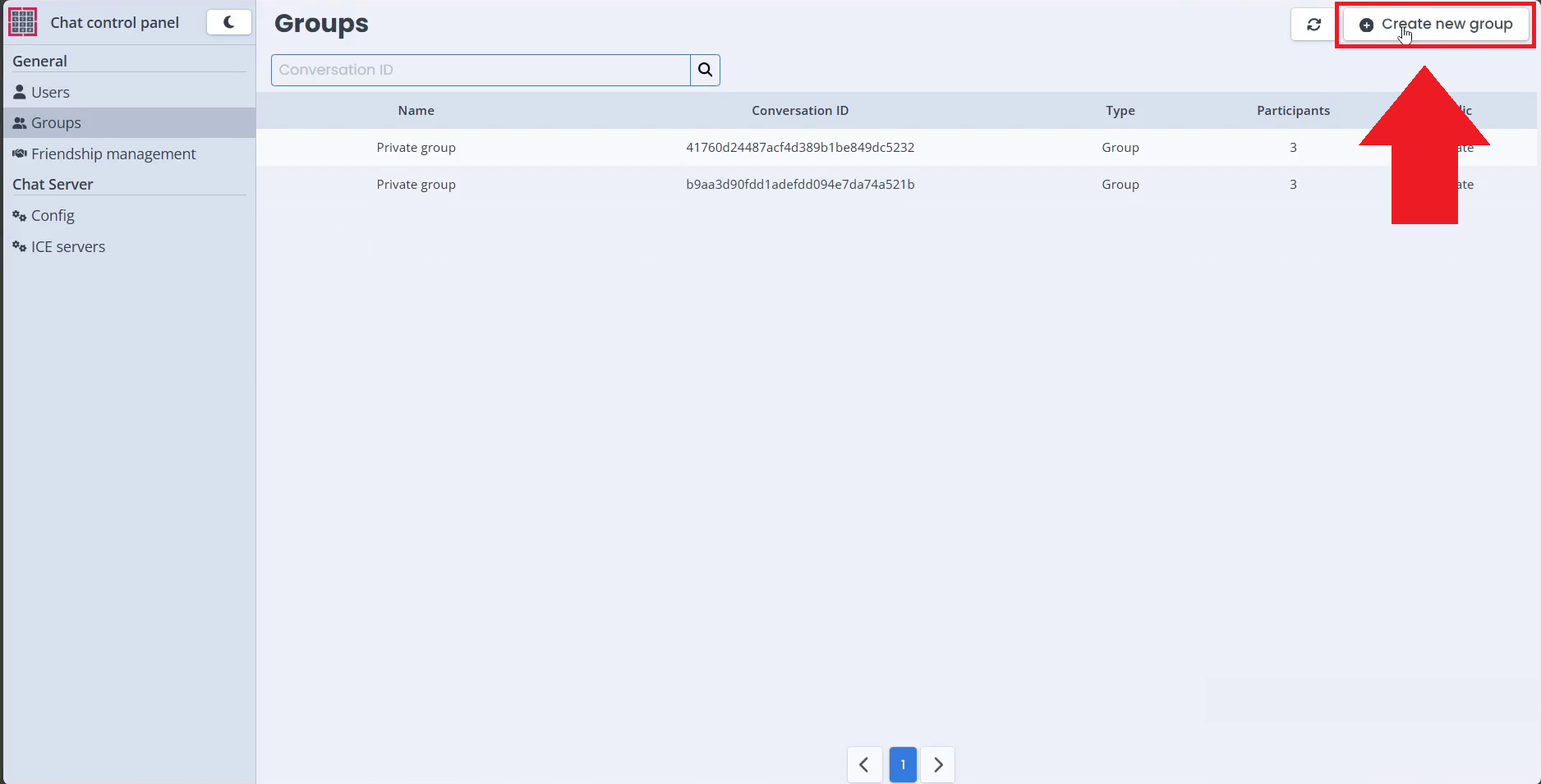This screenshot has width=1541, height=784.
Task: Click the Conversation ID column header
Action: pyautogui.click(x=799, y=111)
